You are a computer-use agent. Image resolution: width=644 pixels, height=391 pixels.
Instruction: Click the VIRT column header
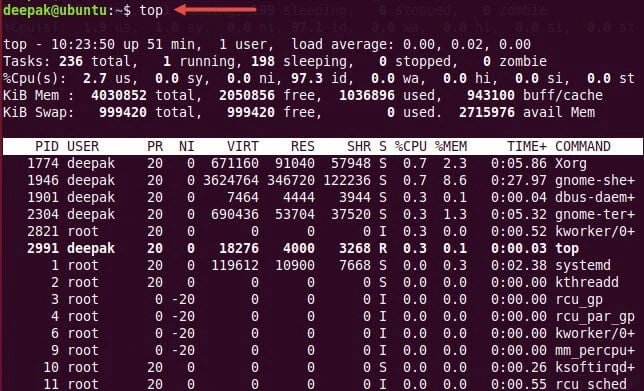(243, 146)
